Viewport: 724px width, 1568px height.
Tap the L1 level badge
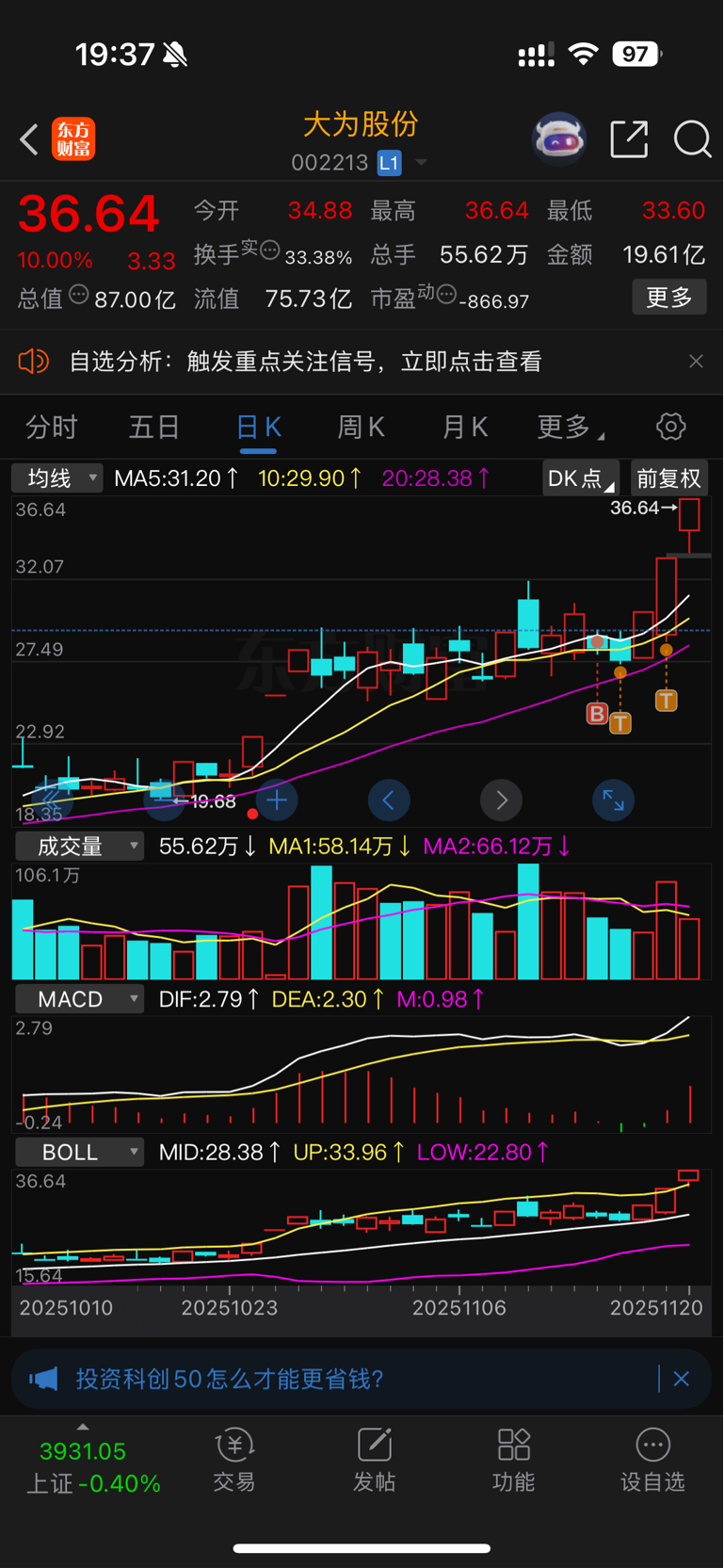(x=390, y=163)
